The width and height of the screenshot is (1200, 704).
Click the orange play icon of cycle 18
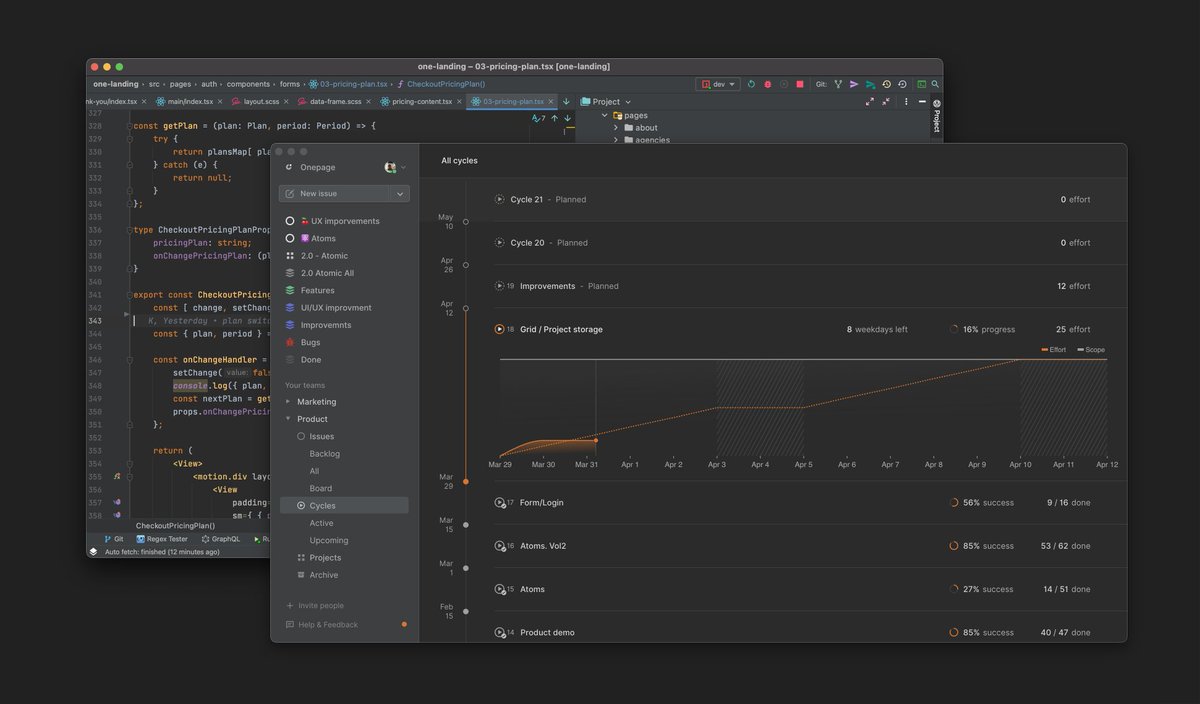[499, 329]
